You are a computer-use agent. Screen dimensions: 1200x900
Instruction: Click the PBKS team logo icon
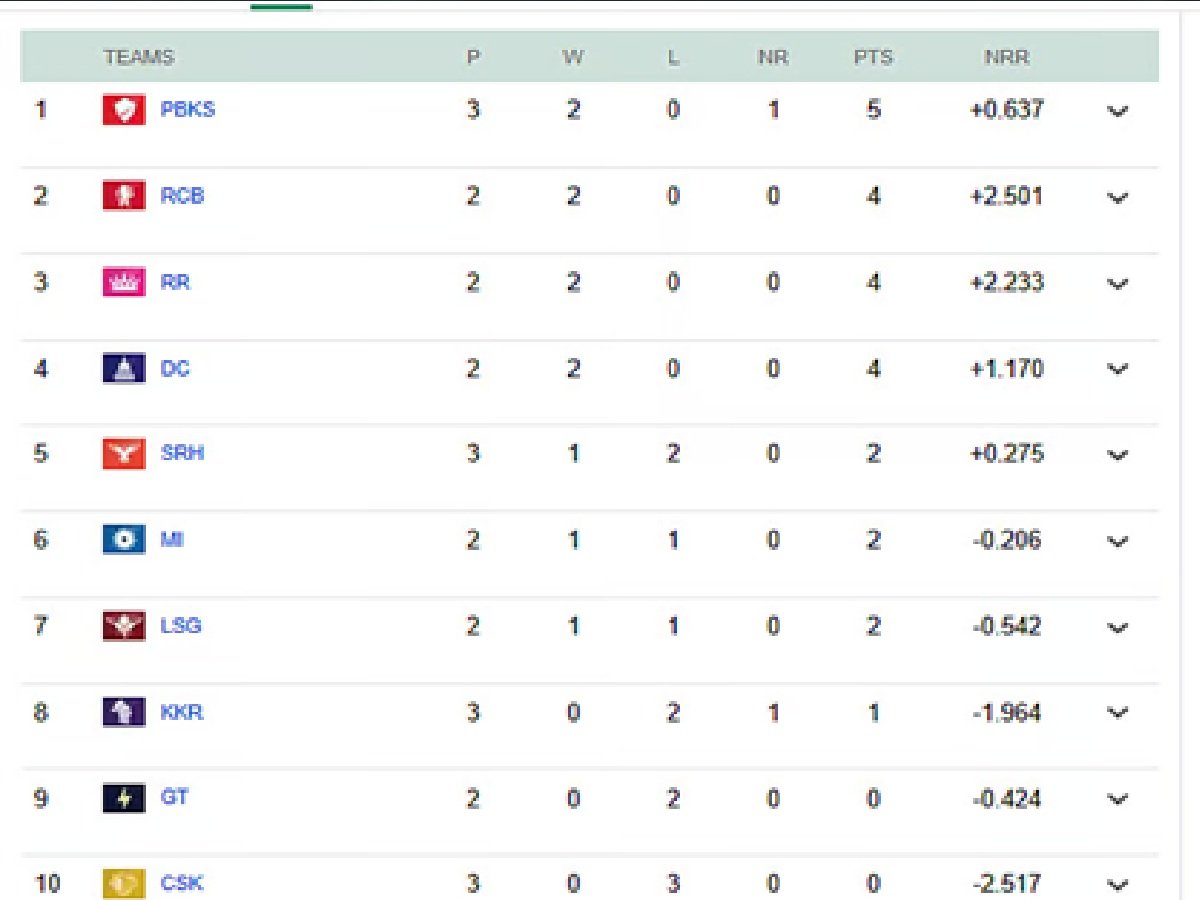124,110
